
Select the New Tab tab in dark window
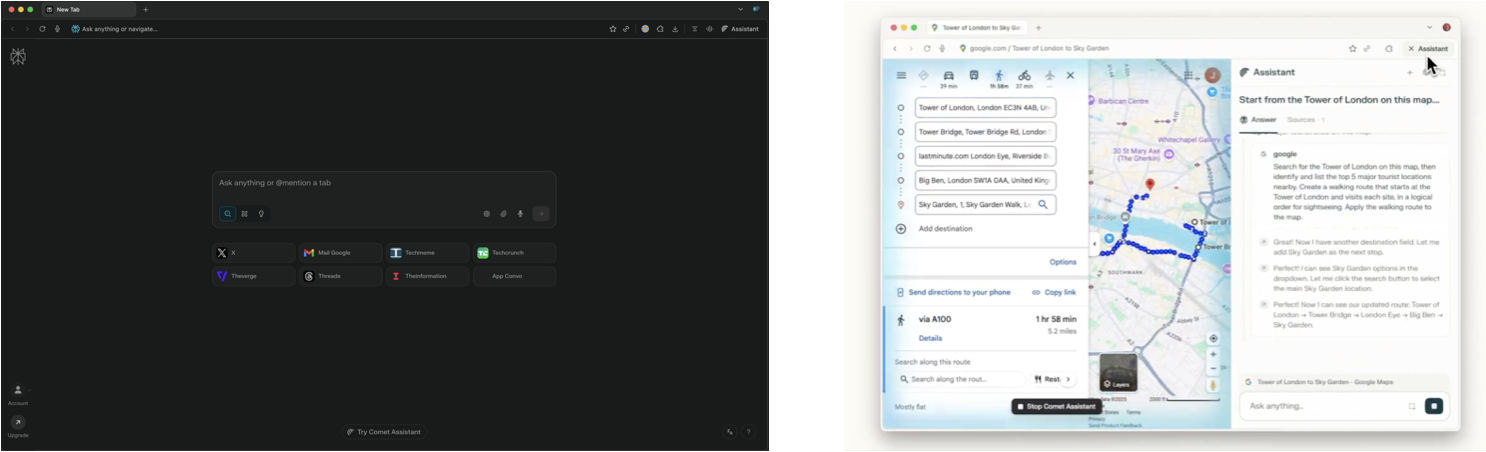tap(88, 9)
